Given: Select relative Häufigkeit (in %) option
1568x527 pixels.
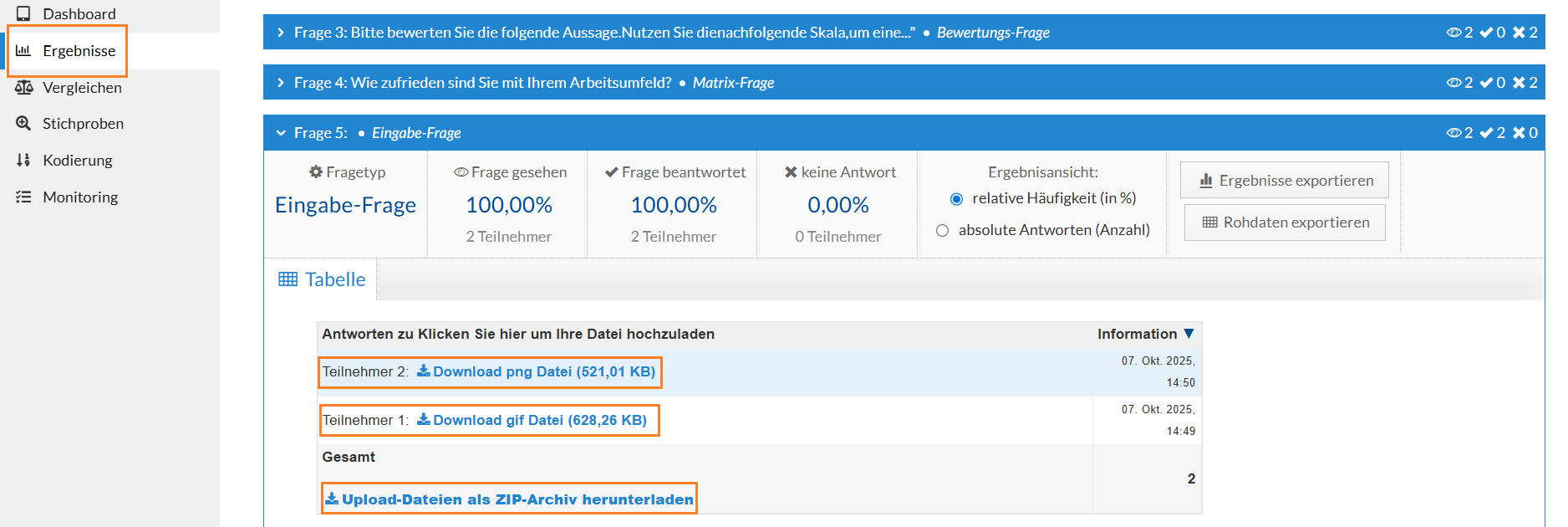Looking at the screenshot, I should tap(957, 199).
